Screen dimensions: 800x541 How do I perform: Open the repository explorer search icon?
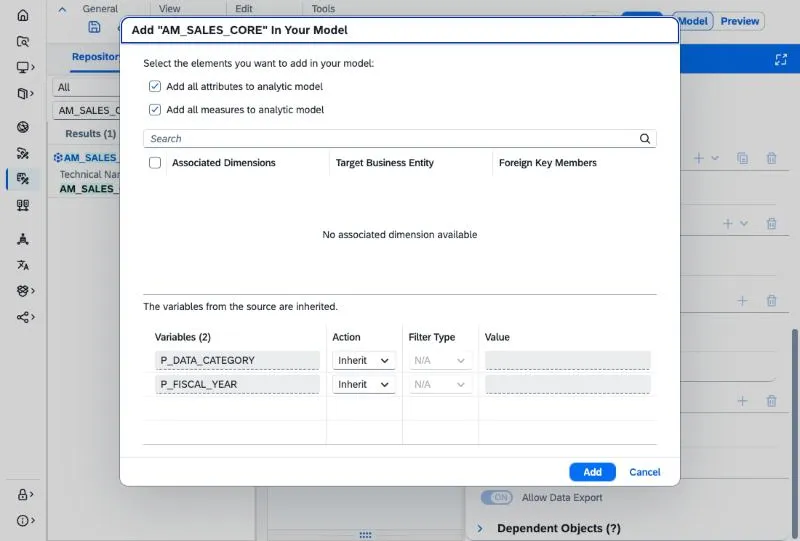point(23,41)
